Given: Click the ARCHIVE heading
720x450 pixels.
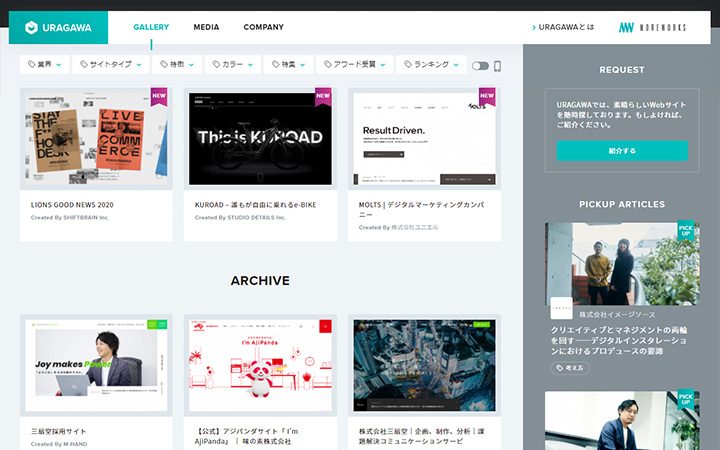Looking at the screenshot, I should pyautogui.click(x=260, y=281).
